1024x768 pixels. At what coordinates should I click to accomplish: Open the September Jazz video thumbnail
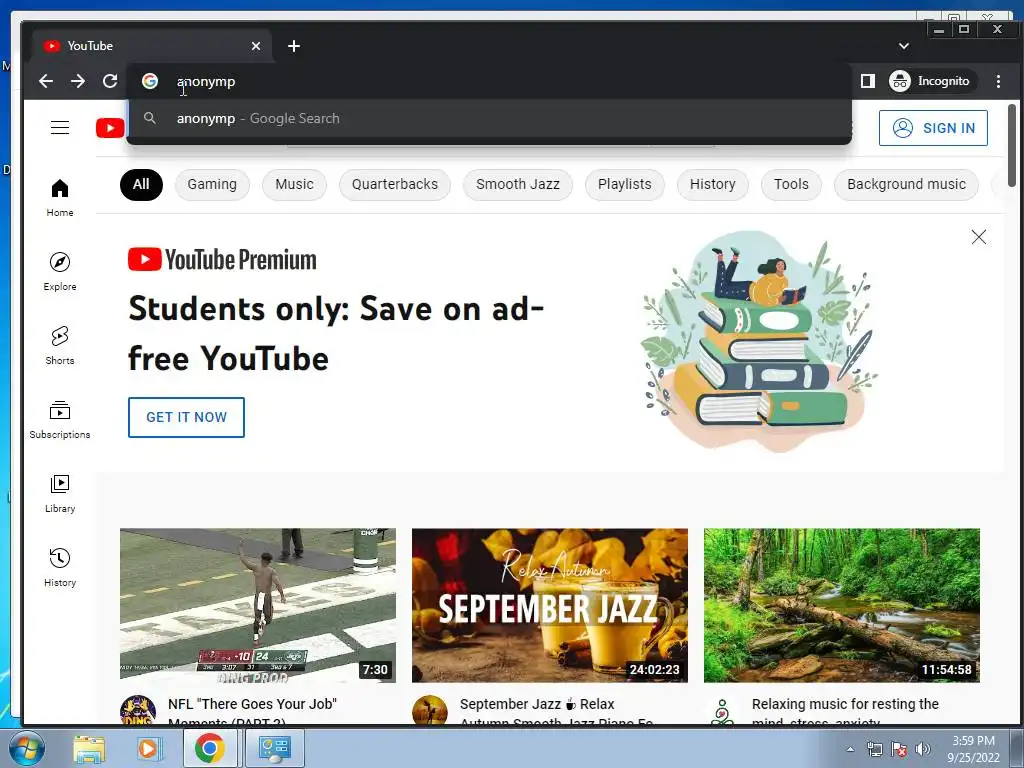[550, 605]
